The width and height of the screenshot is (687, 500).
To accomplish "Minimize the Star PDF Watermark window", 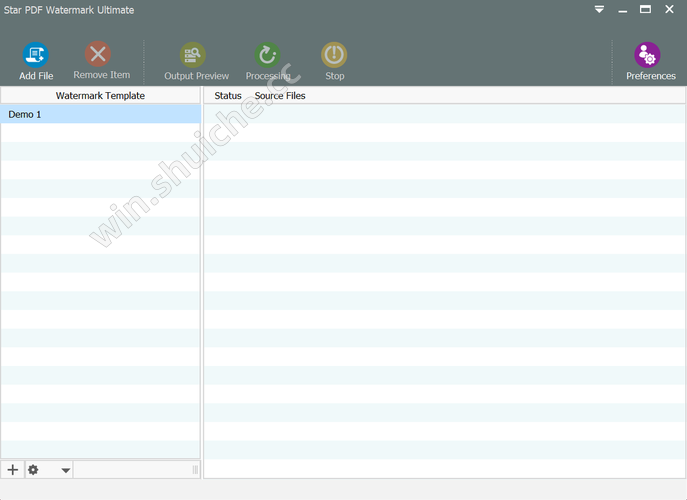I will [x=623, y=10].
